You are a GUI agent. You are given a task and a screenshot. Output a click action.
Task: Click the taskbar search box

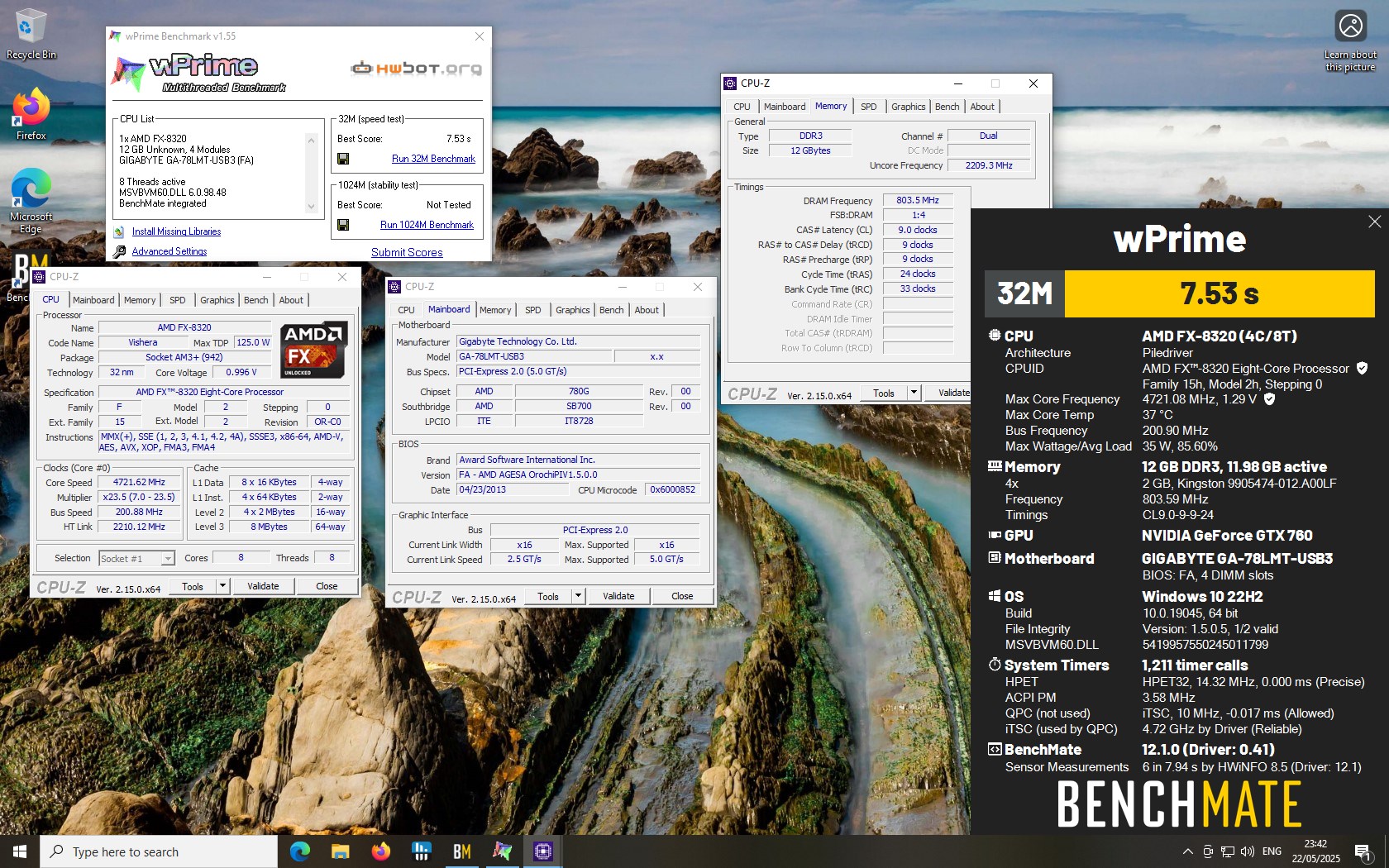tap(159, 851)
